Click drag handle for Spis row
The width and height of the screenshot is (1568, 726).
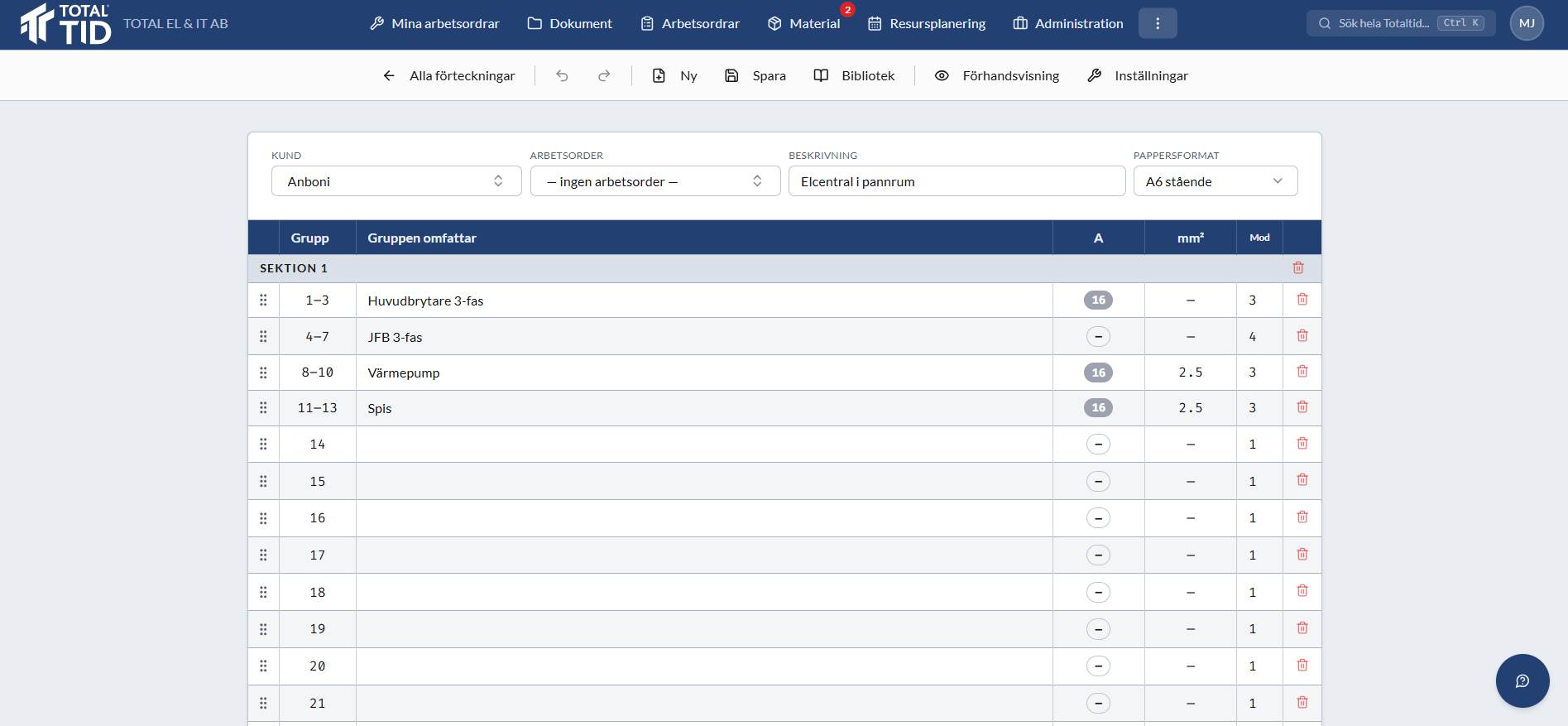click(x=263, y=407)
